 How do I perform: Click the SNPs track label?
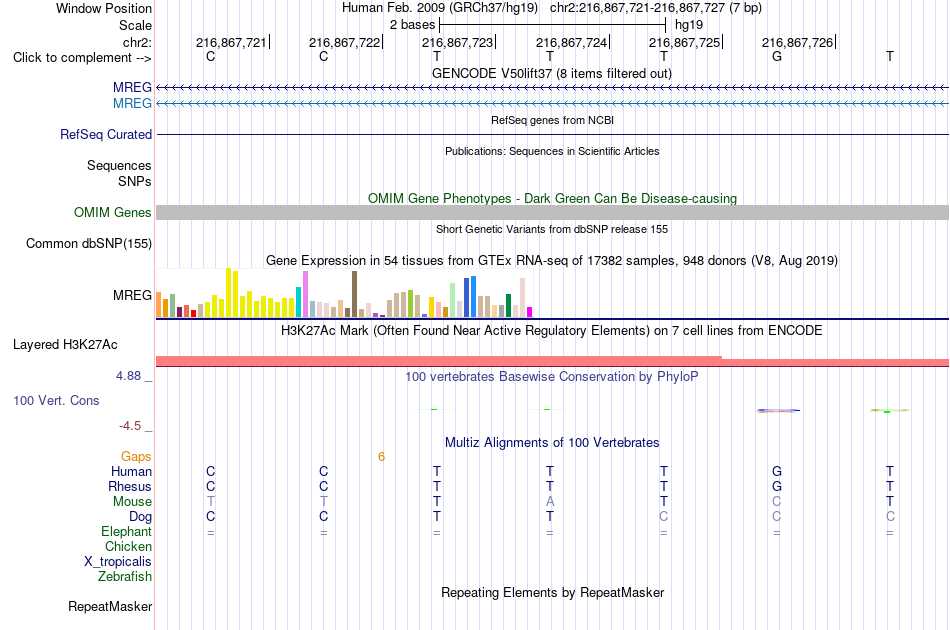[x=135, y=181]
